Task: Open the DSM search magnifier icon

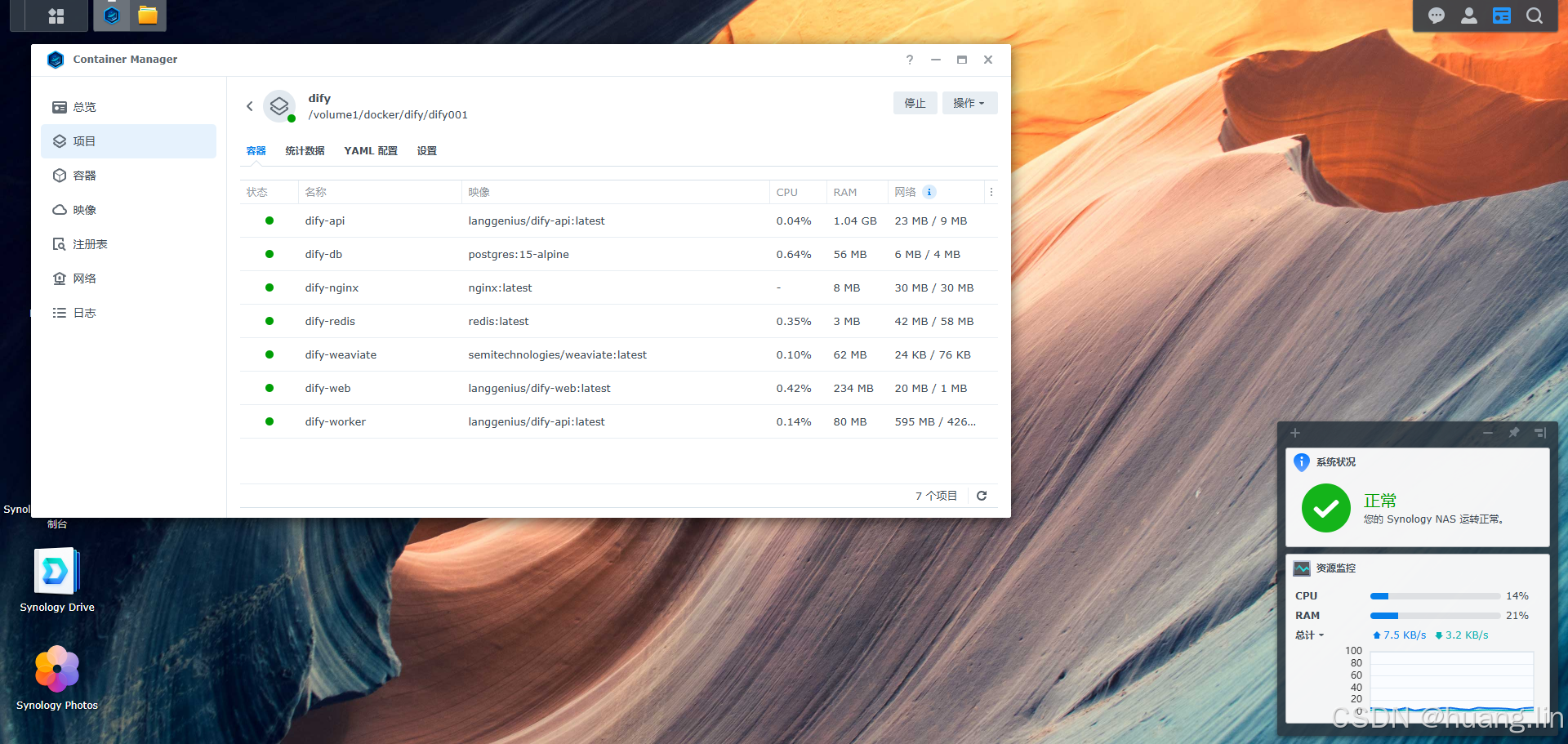Action: [x=1535, y=16]
